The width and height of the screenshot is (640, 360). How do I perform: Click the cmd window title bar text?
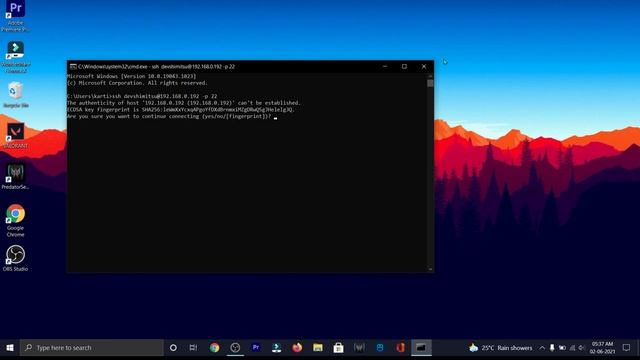156,67
